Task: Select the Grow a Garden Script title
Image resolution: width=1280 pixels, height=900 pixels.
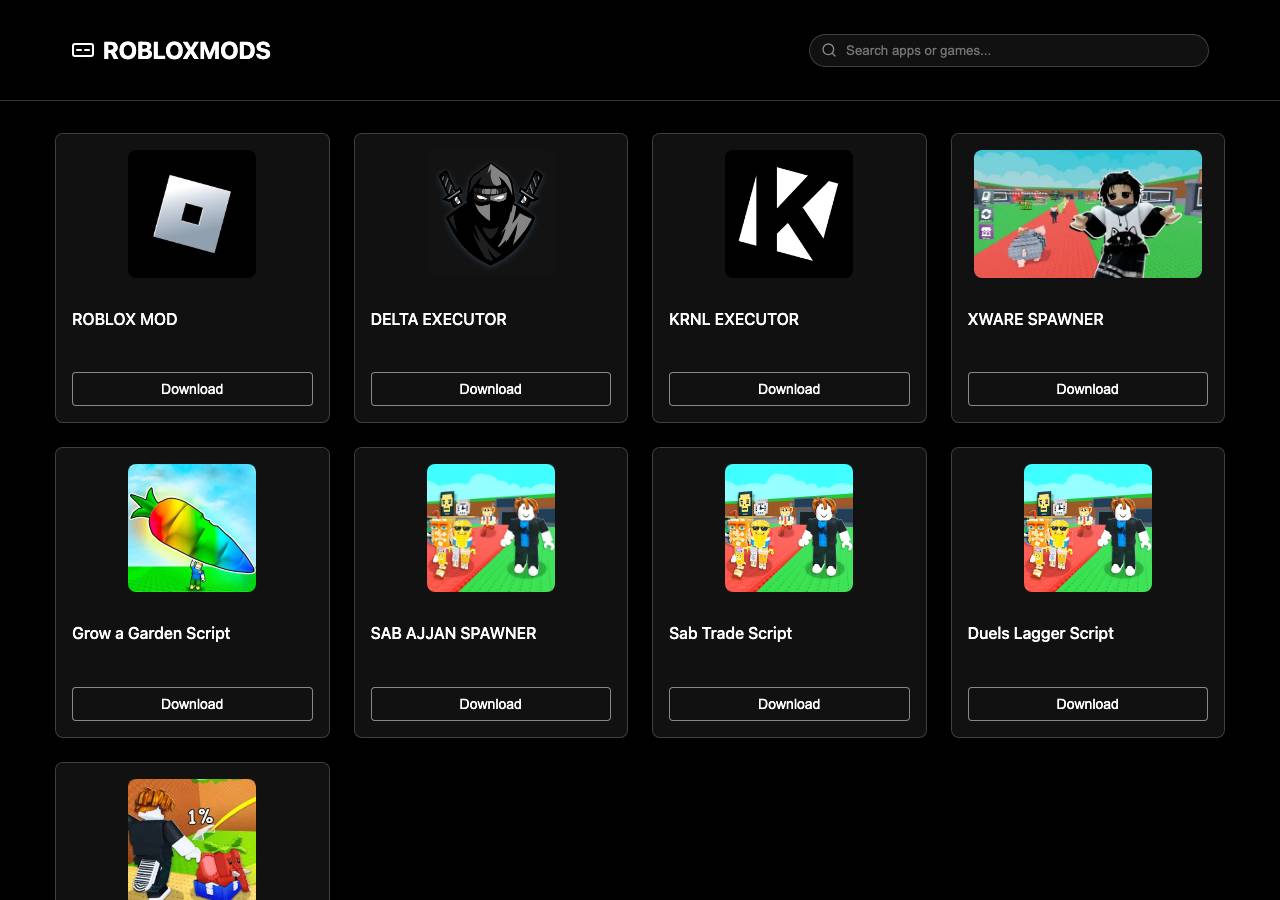Action: click(x=151, y=633)
